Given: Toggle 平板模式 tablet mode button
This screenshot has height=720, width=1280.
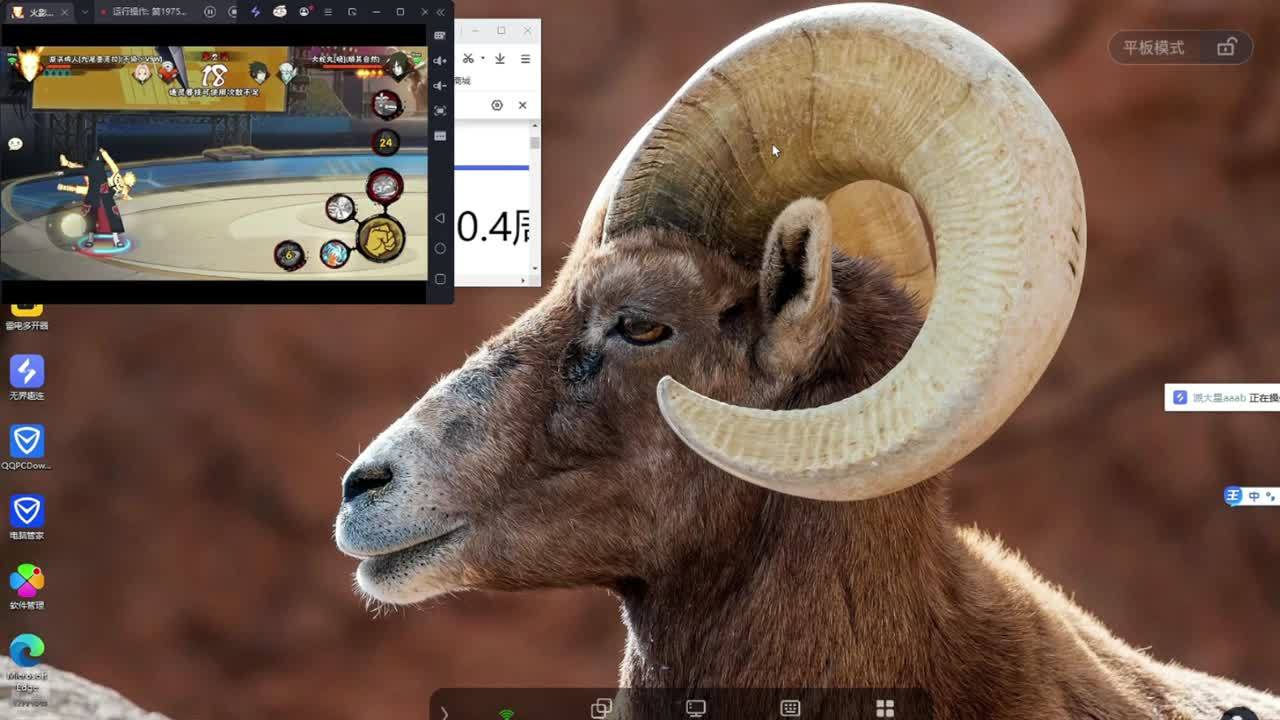Looking at the screenshot, I should (1154, 48).
